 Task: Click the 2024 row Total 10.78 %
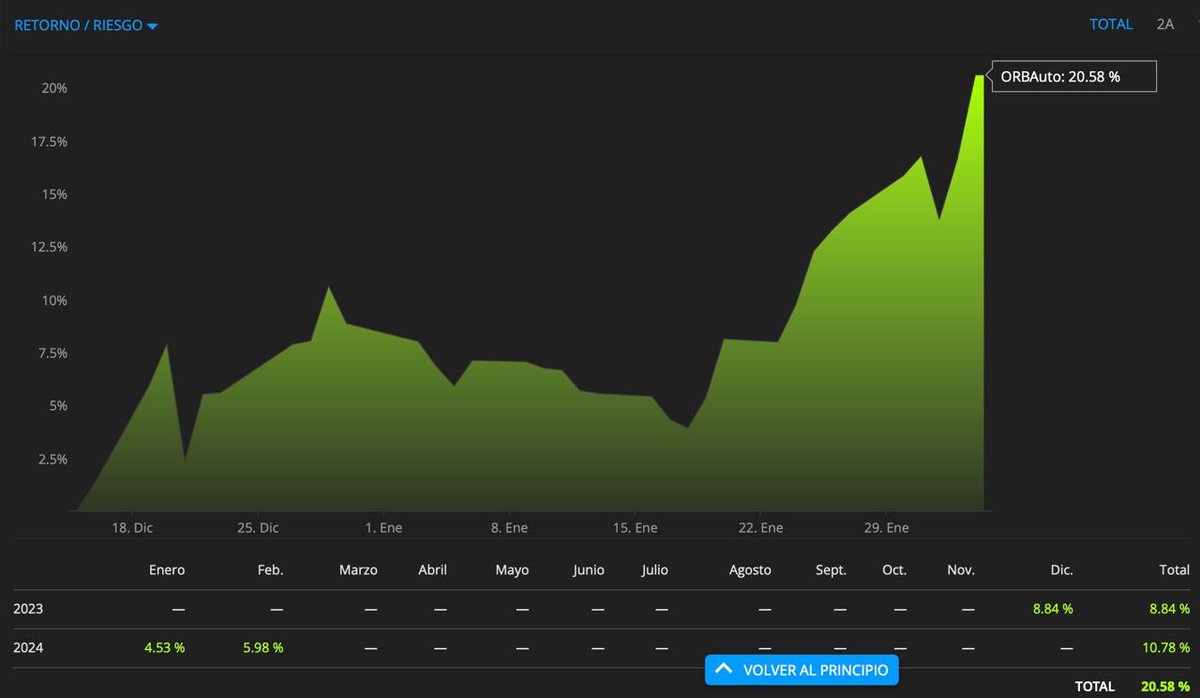tap(1165, 647)
